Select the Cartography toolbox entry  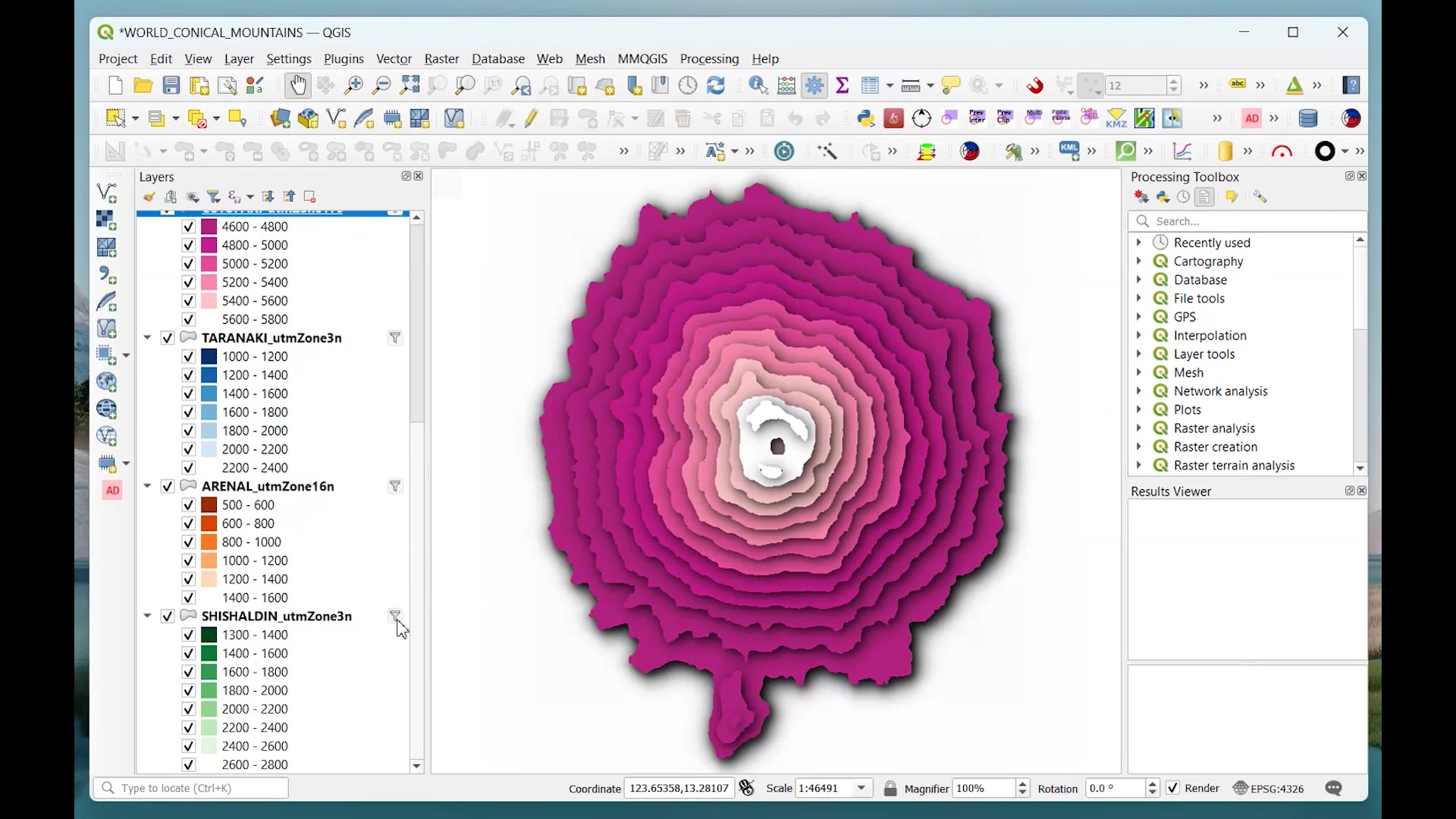(1208, 262)
